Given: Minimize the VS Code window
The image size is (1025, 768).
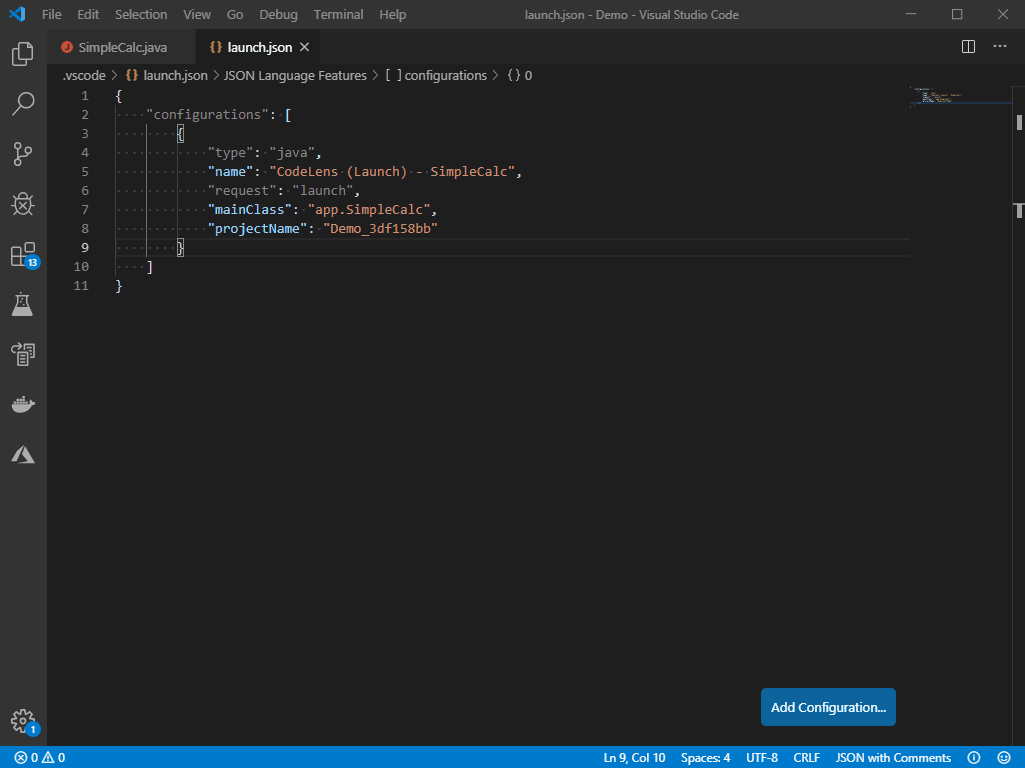Looking at the screenshot, I should coord(911,14).
